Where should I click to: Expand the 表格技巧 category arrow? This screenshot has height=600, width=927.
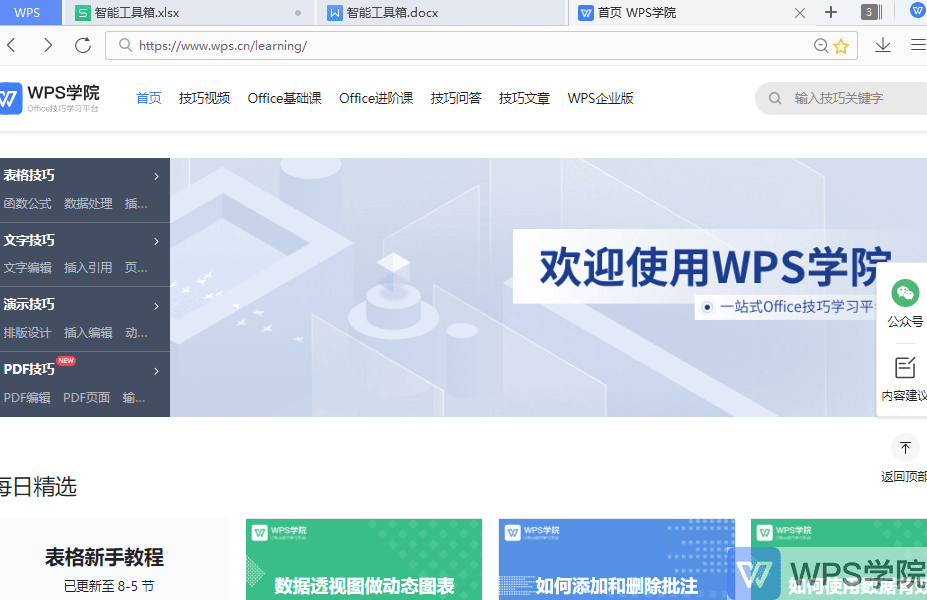(x=156, y=176)
